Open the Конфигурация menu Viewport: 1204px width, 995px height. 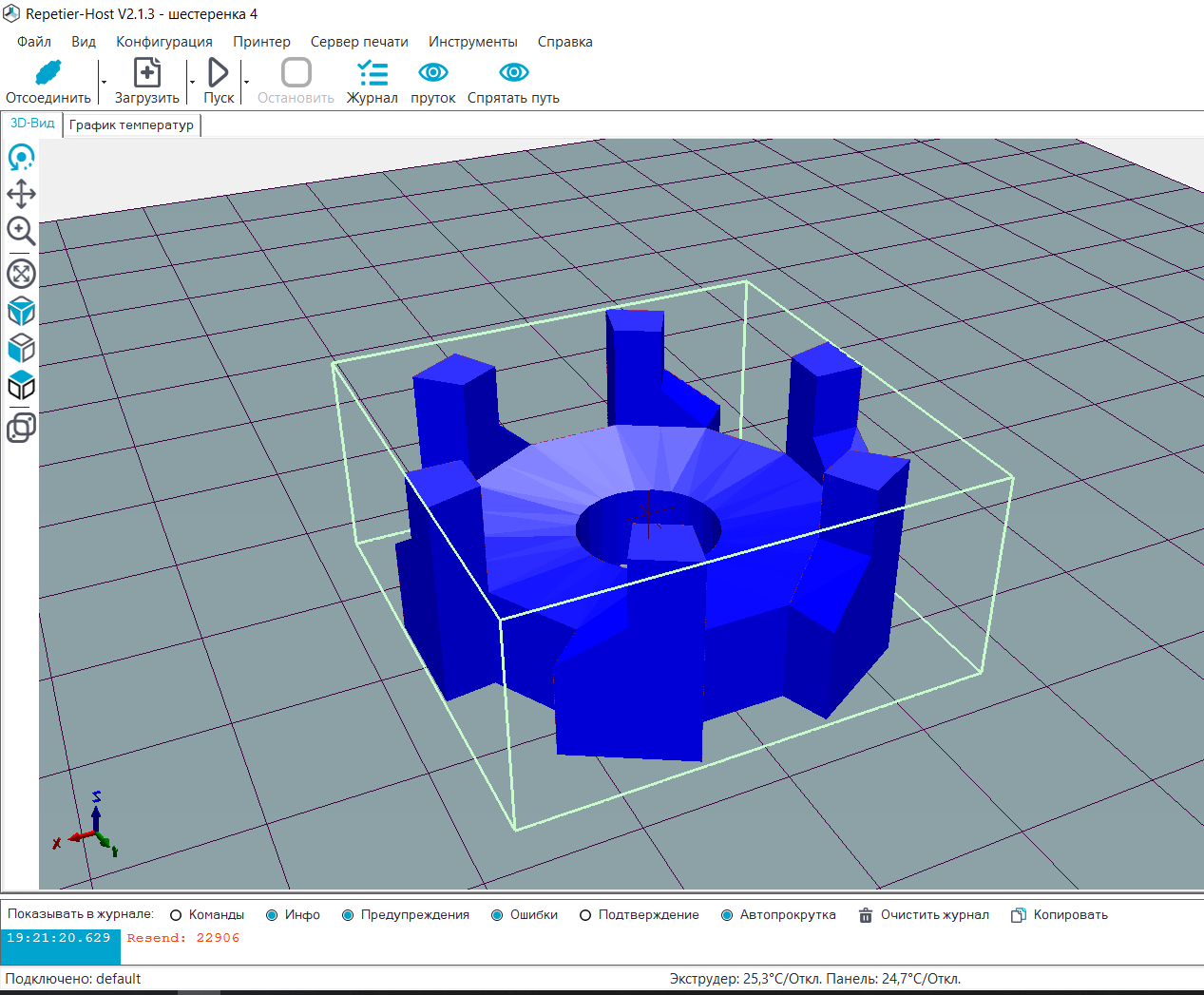pos(164,42)
